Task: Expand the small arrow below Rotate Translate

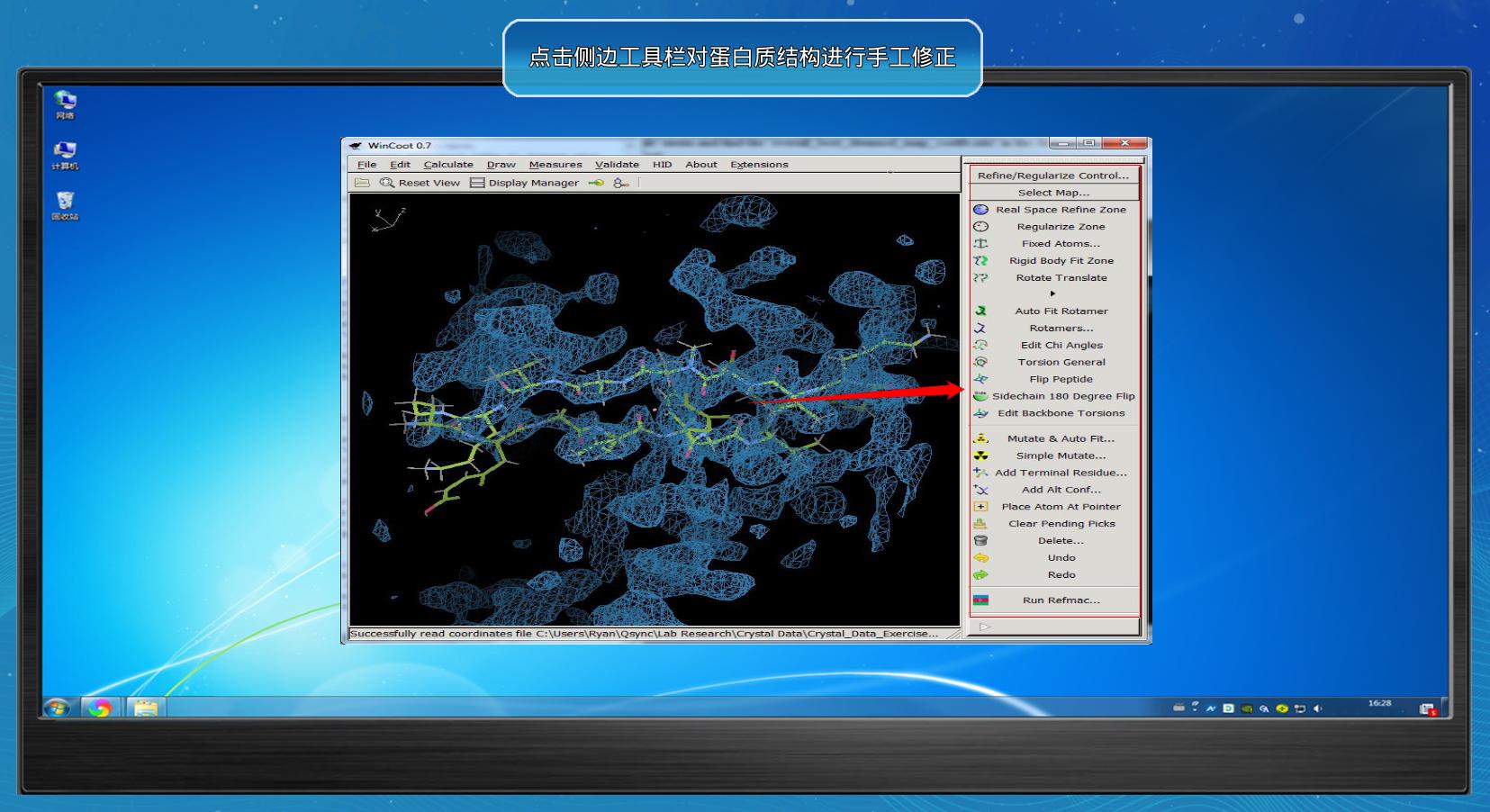Action: pyautogui.click(x=1052, y=294)
